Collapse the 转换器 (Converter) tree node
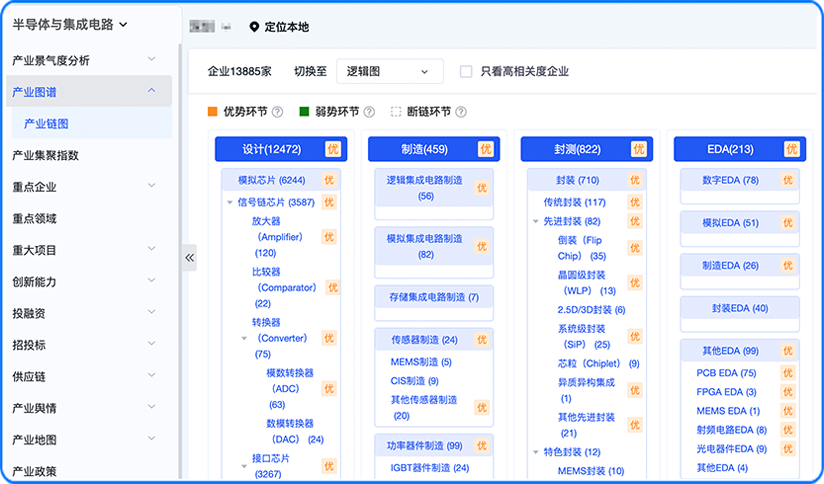The width and height of the screenshot is (824, 484). [244, 338]
